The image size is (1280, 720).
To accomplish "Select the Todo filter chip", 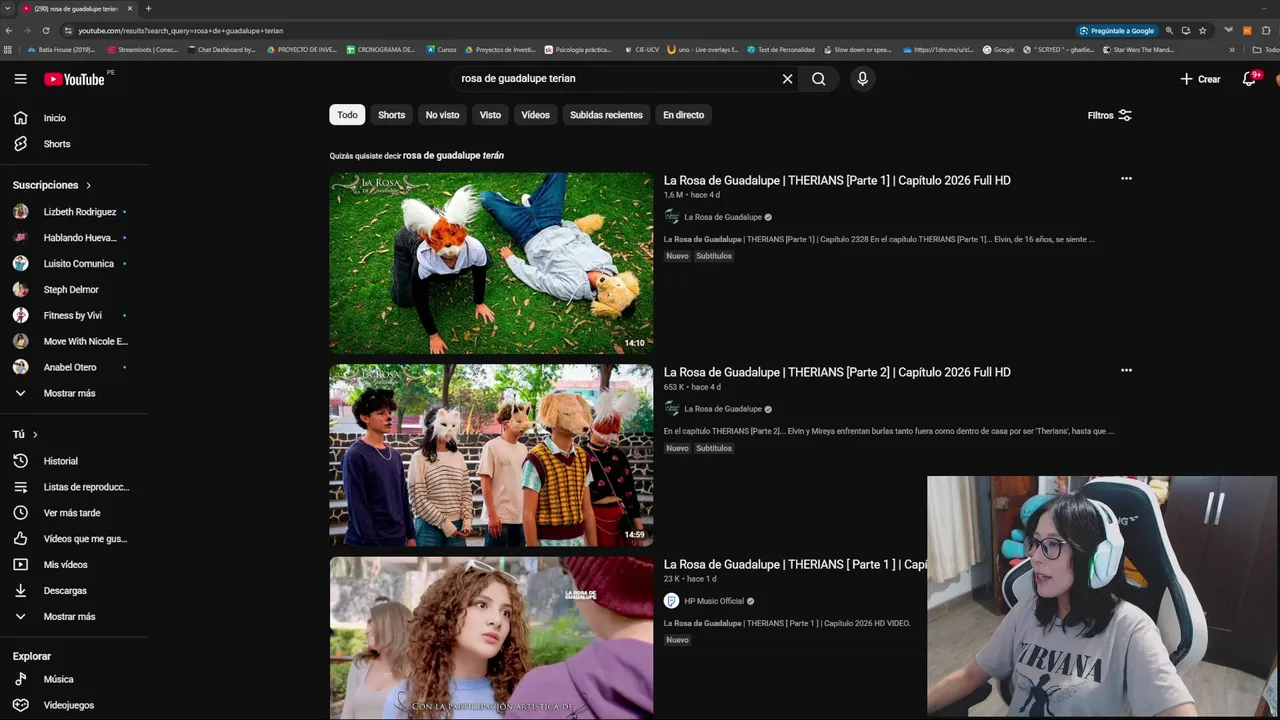I will (x=347, y=115).
